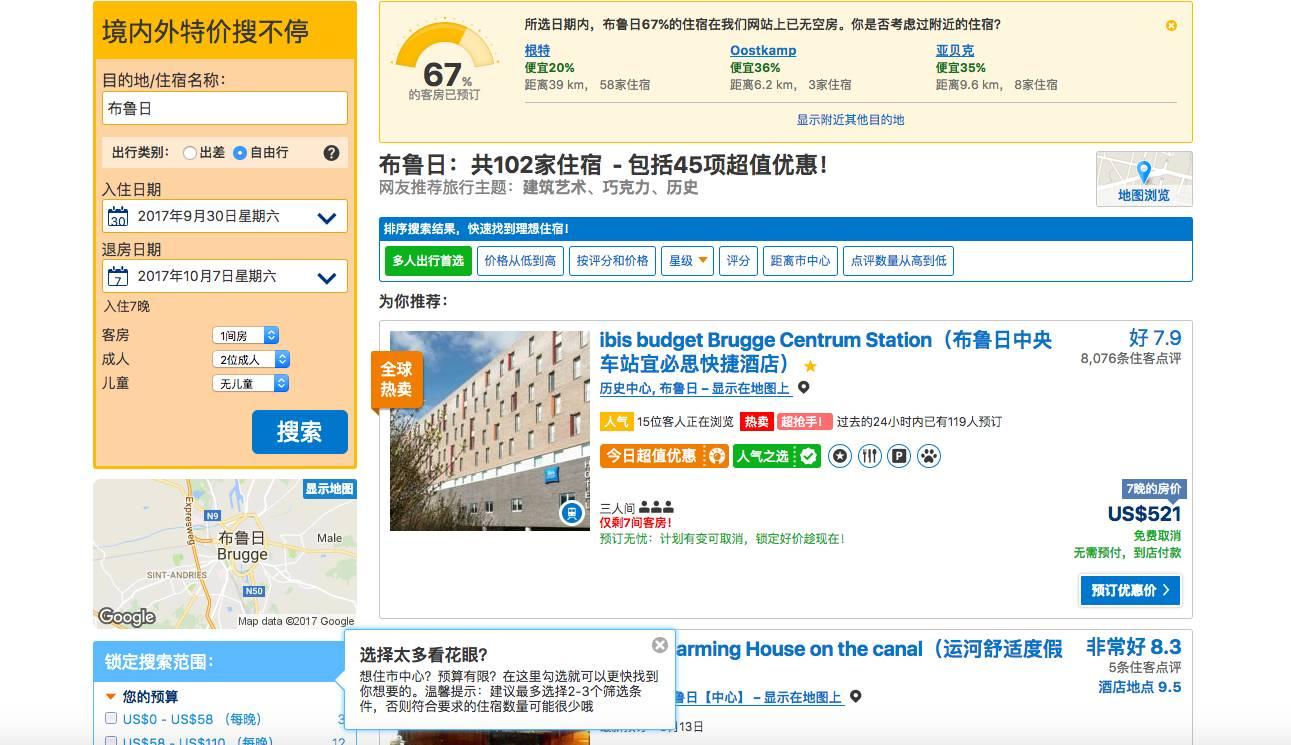Click the US$521 price

tap(1145, 514)
